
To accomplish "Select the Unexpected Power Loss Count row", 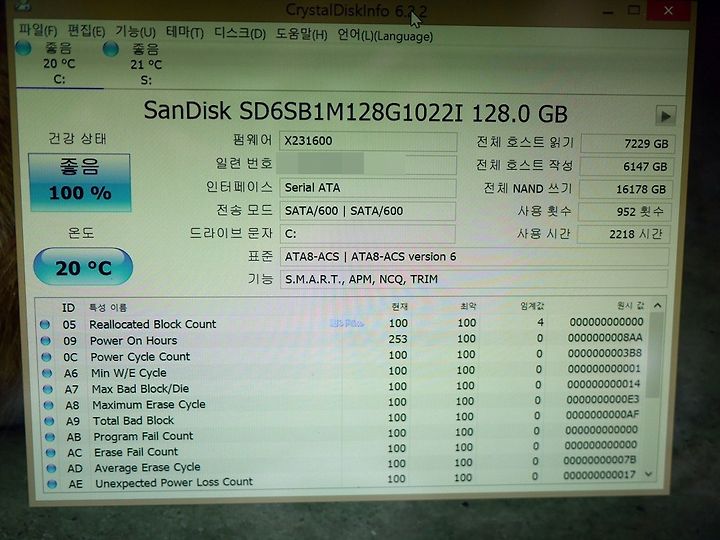I will [x=342, y=480].
